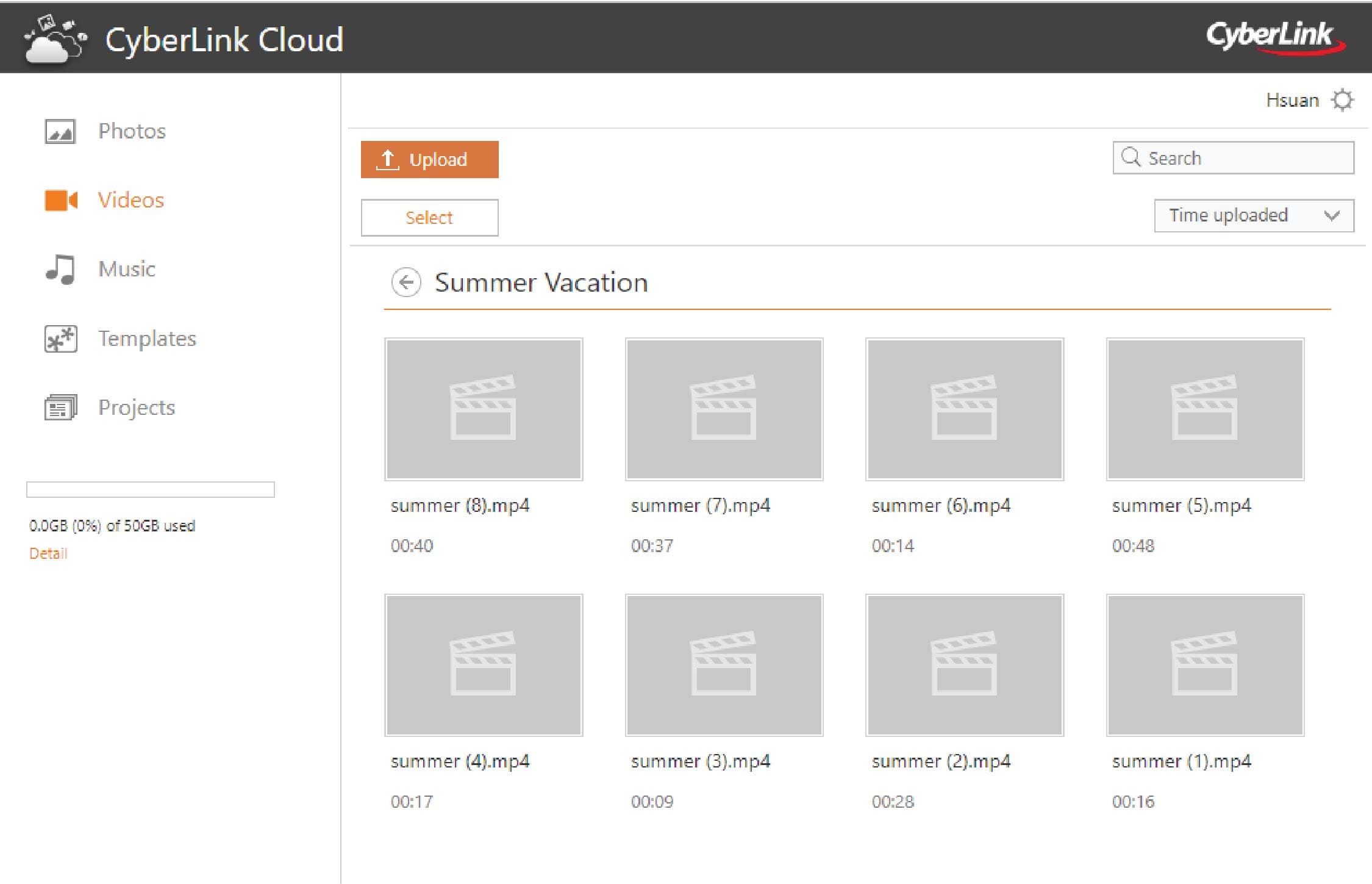Open the storage Detail link
Image resolution: width=1372 pixels, height=884 pixels.
(48, 553)
